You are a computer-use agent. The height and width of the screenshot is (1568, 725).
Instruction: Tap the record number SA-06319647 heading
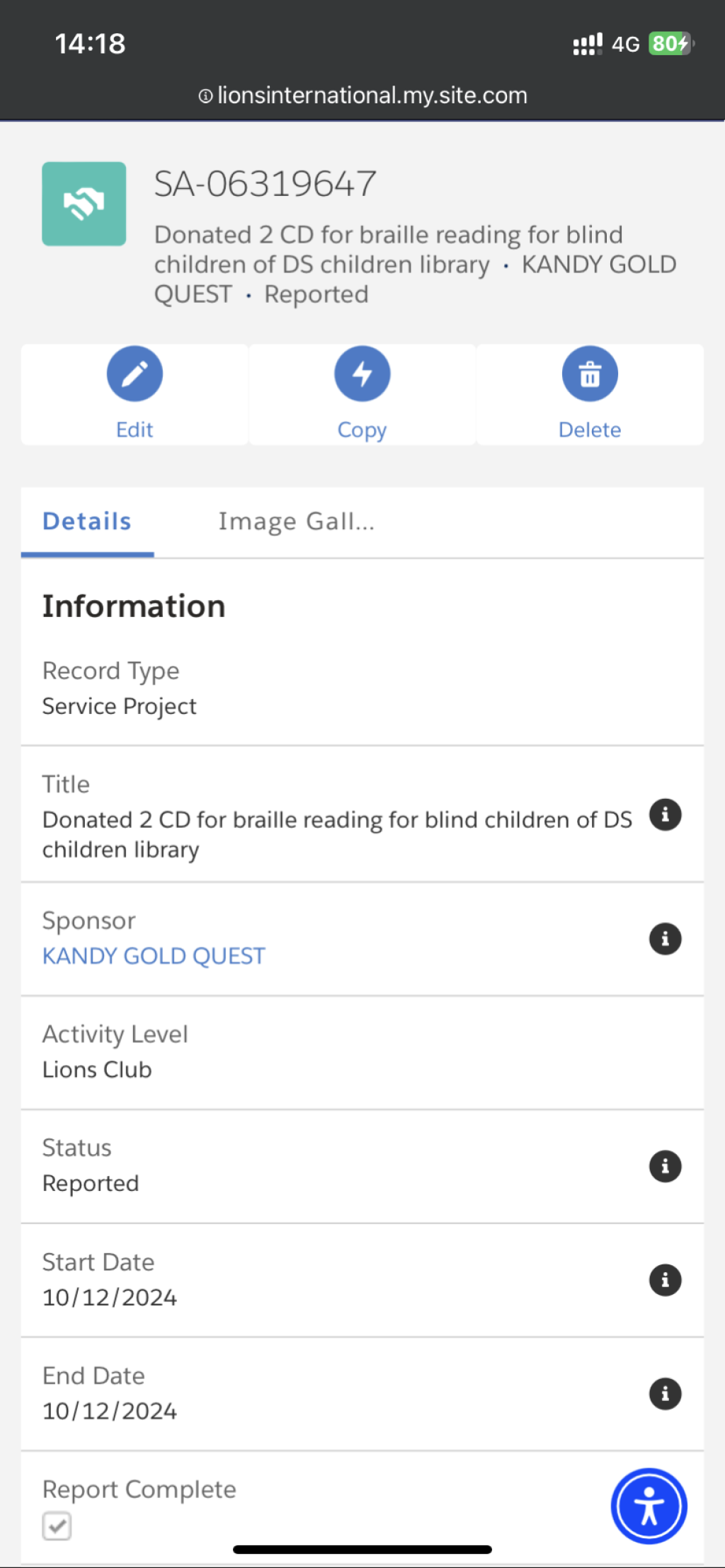266,184
